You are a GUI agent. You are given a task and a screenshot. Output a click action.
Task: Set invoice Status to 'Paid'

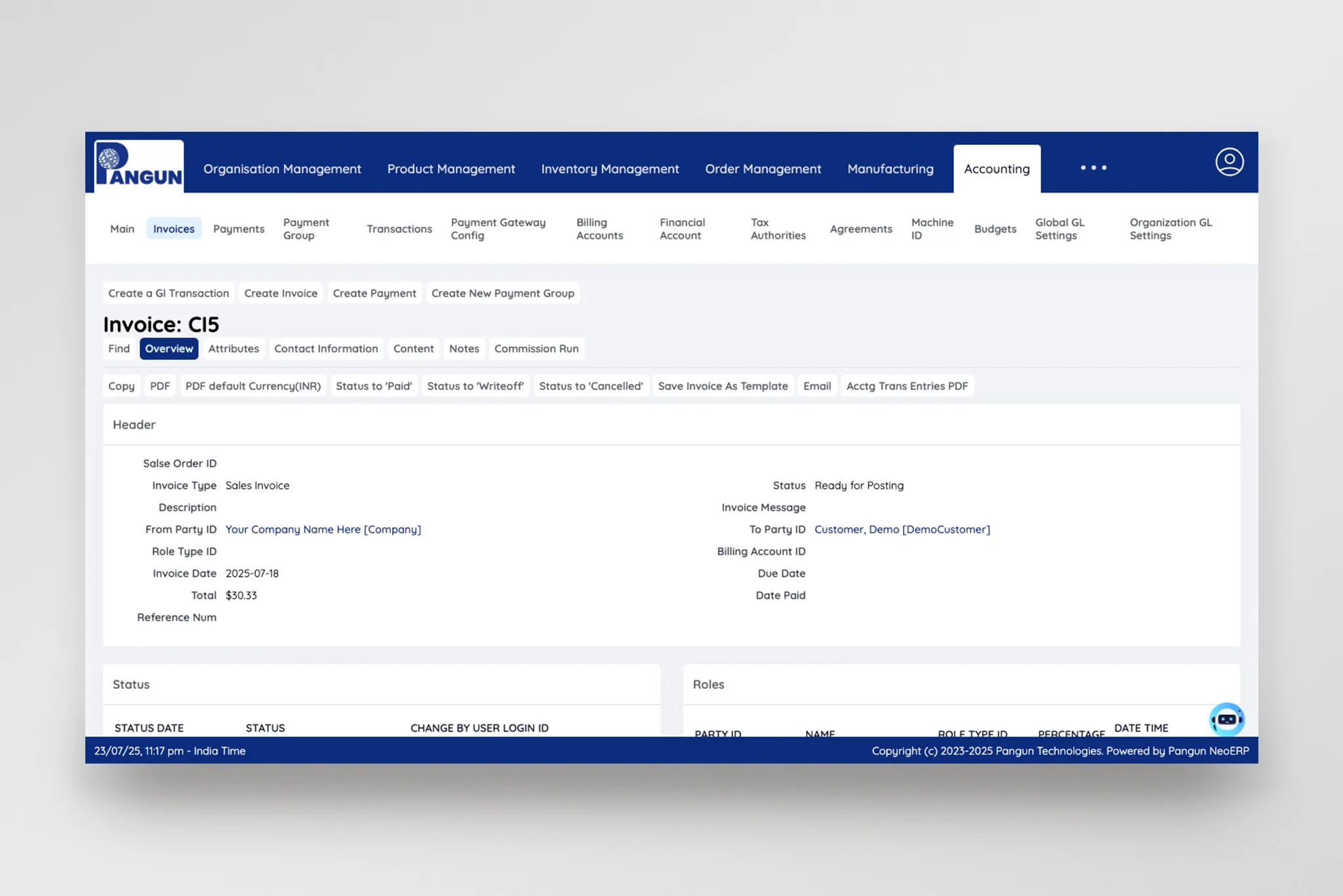(x=374, y=386)
